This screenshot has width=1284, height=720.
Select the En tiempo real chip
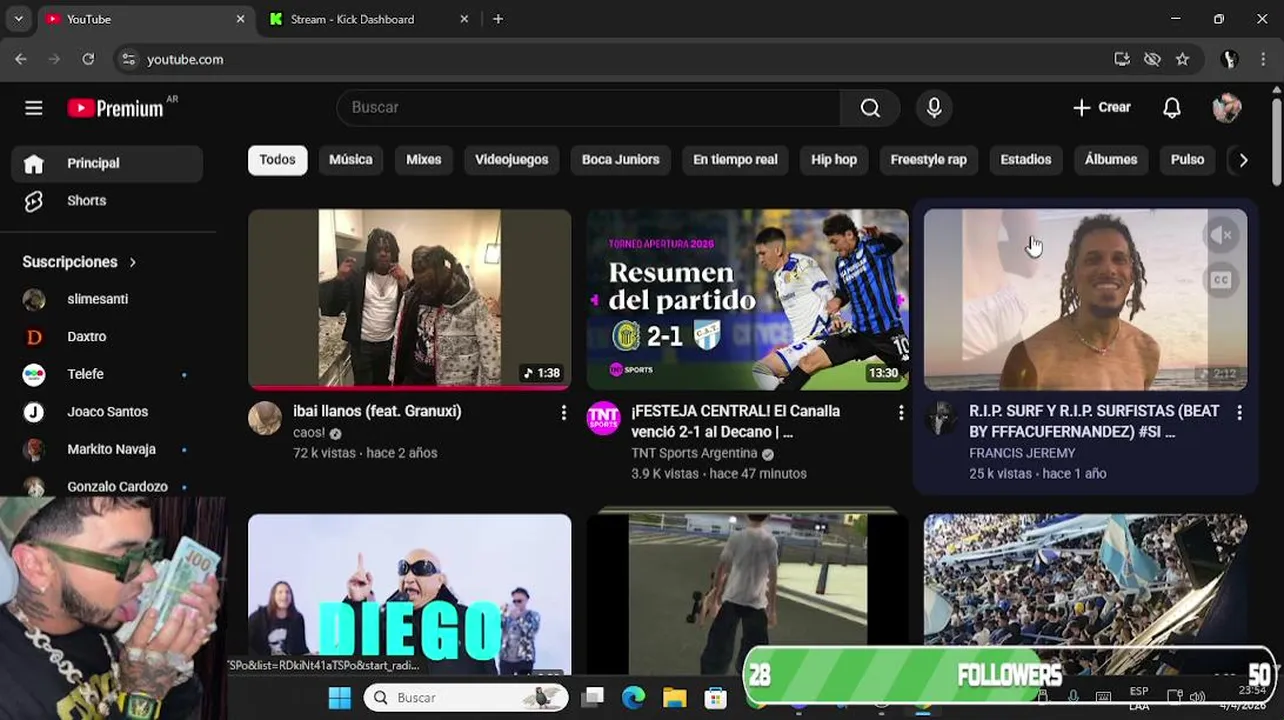(x=735, y=160)
